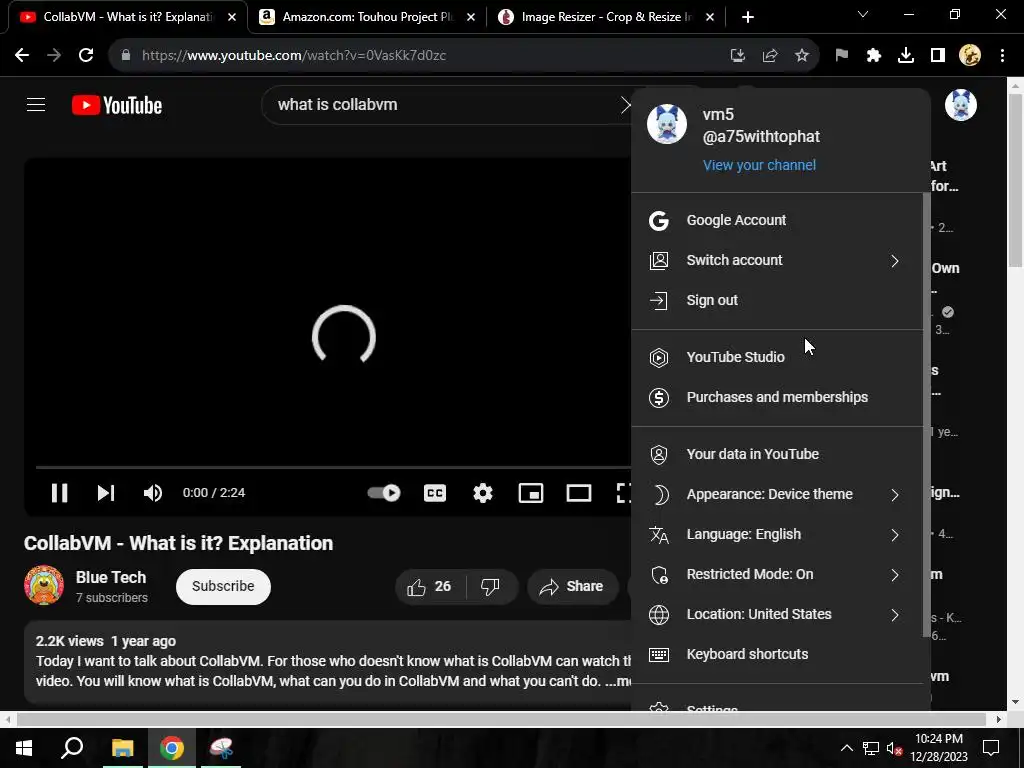Skip to the next video
This screenshot has height=768, width=1024.
[106, 492]
